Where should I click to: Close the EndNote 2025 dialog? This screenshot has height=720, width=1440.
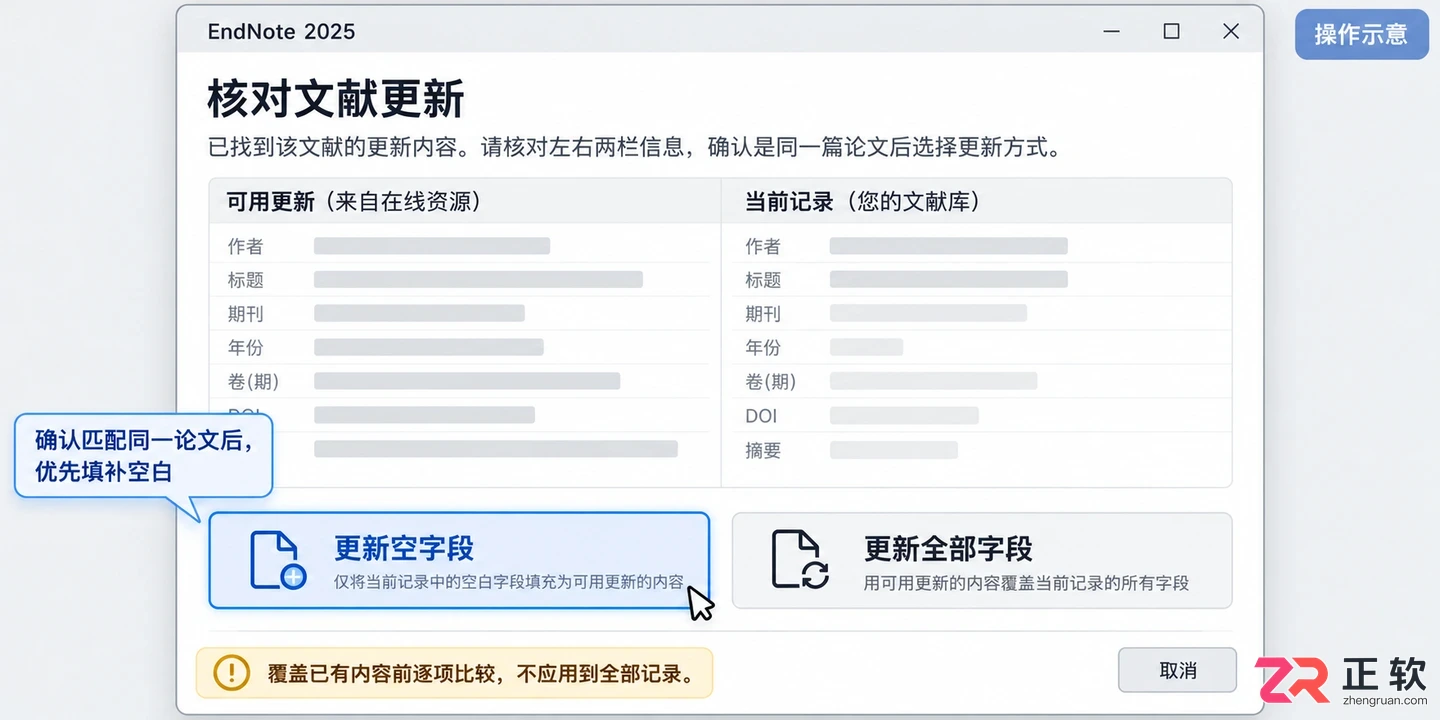pos(1231,32)
